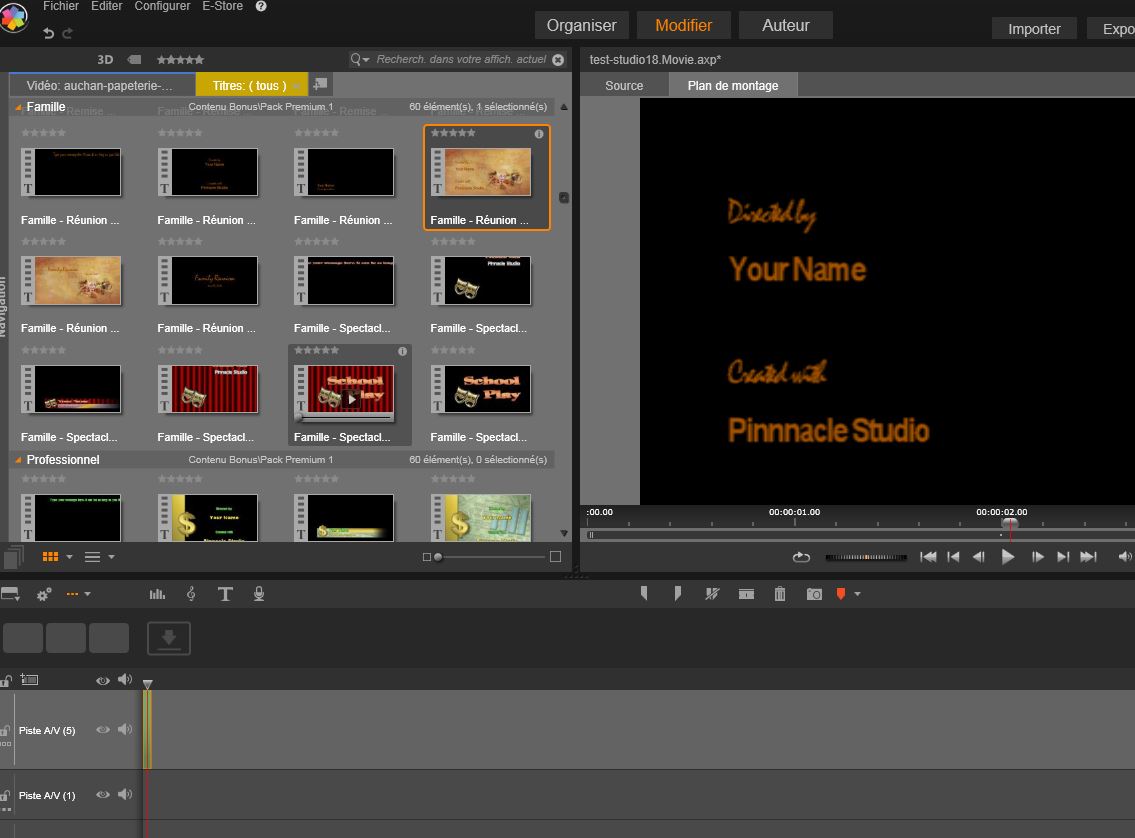Click the Pinnacle Studio logo icon
The height and width of the screenshot is (838, 1135).
pyautogui.click(x=14, y=17)
